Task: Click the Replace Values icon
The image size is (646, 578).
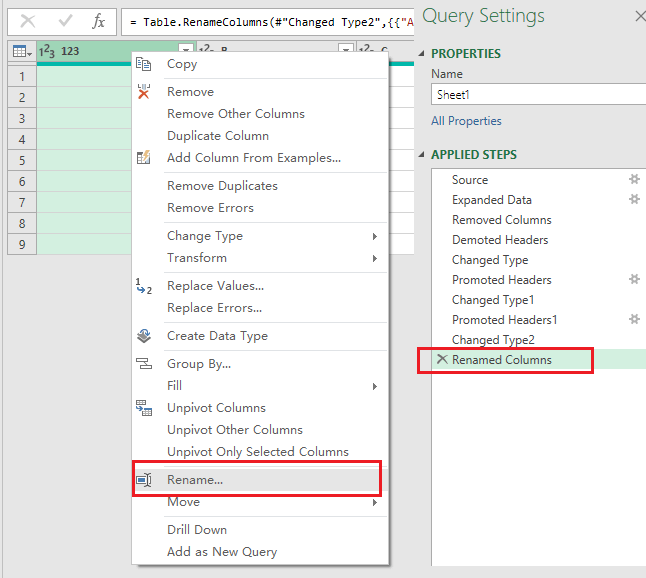Action: [x=144, y=286]
